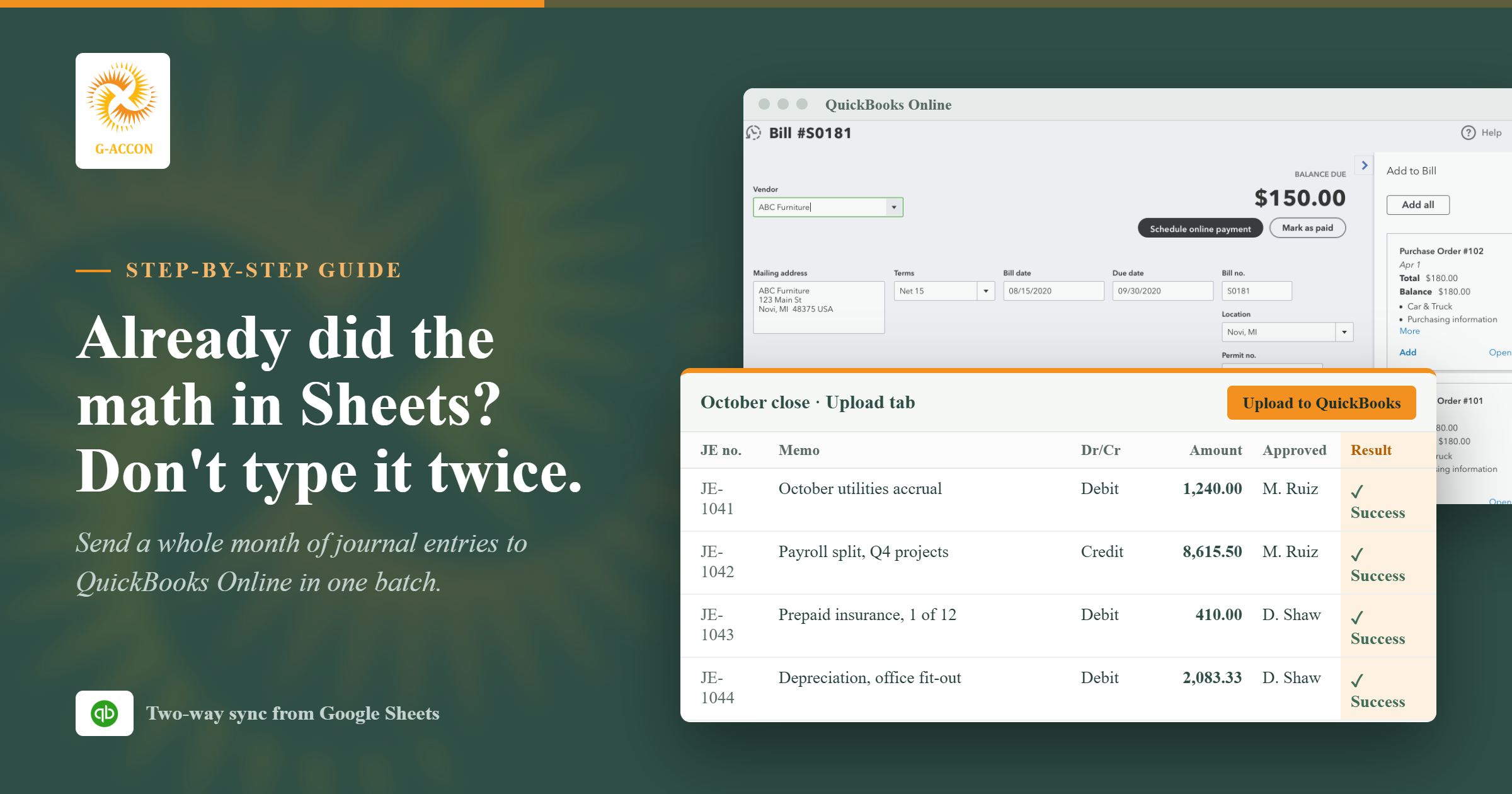
Task: Click the Help text link
Action: [x=1491, y=133]
